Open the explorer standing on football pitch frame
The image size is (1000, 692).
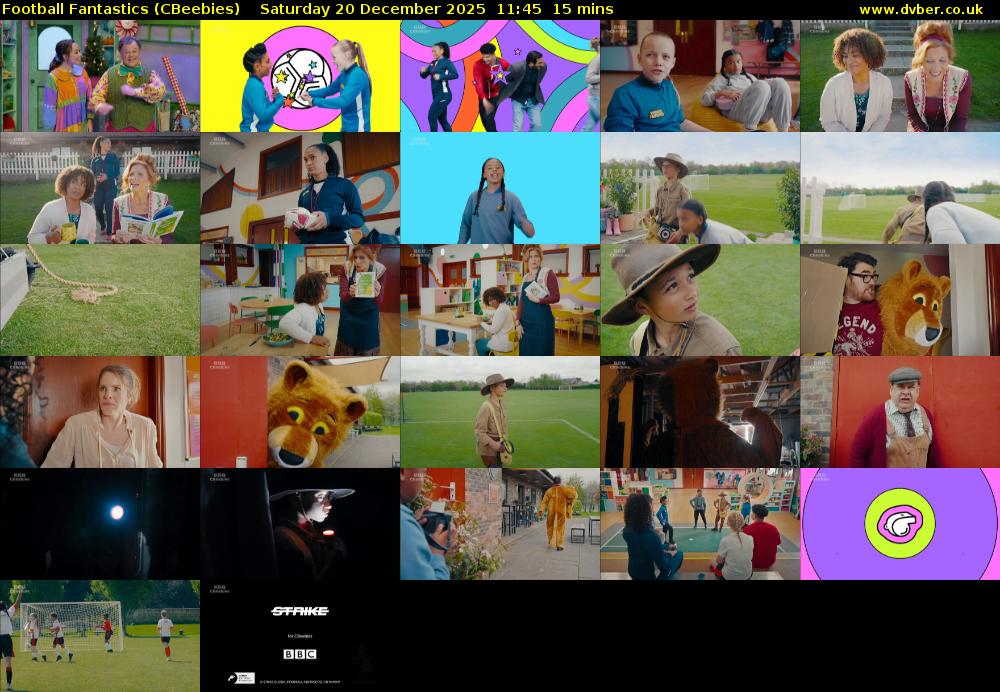click(x=500, y=412)
